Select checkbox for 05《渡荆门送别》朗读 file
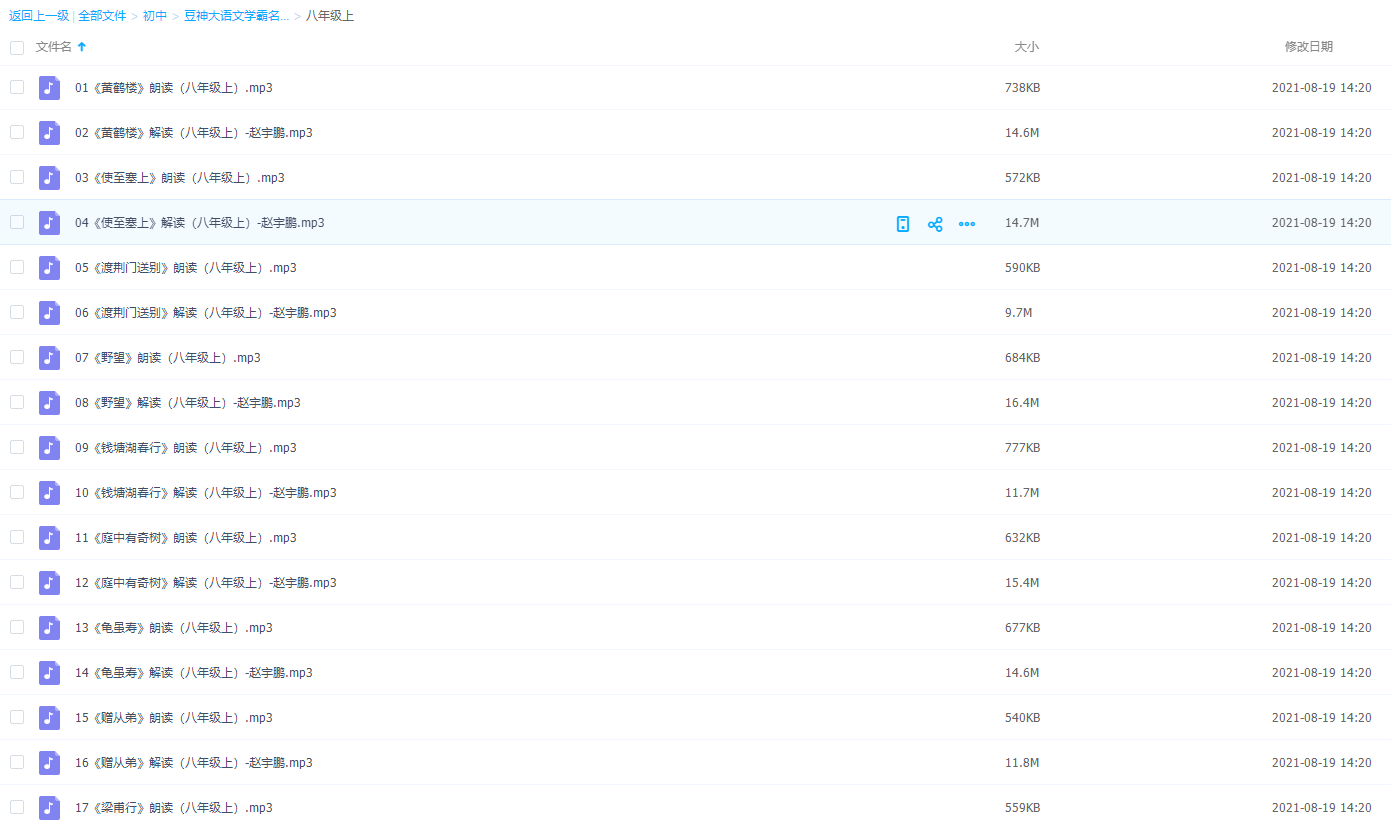The width and height of the screenshot is (1391, 820). (x=17, y=267)
